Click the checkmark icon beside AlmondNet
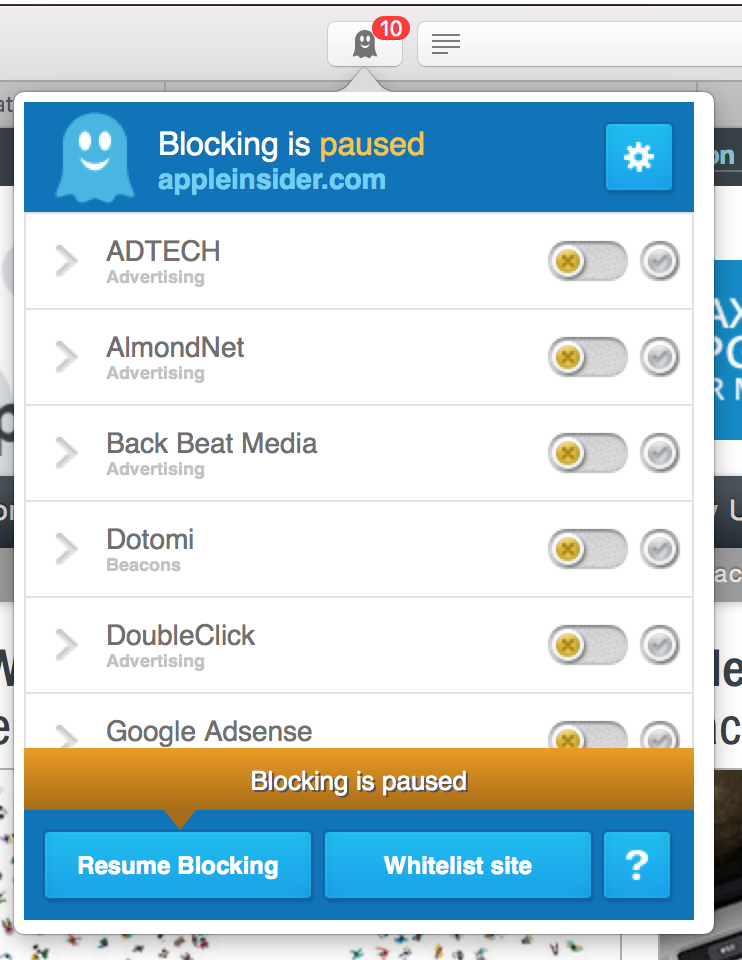This screenshot has height=960, width=742. 660,358
